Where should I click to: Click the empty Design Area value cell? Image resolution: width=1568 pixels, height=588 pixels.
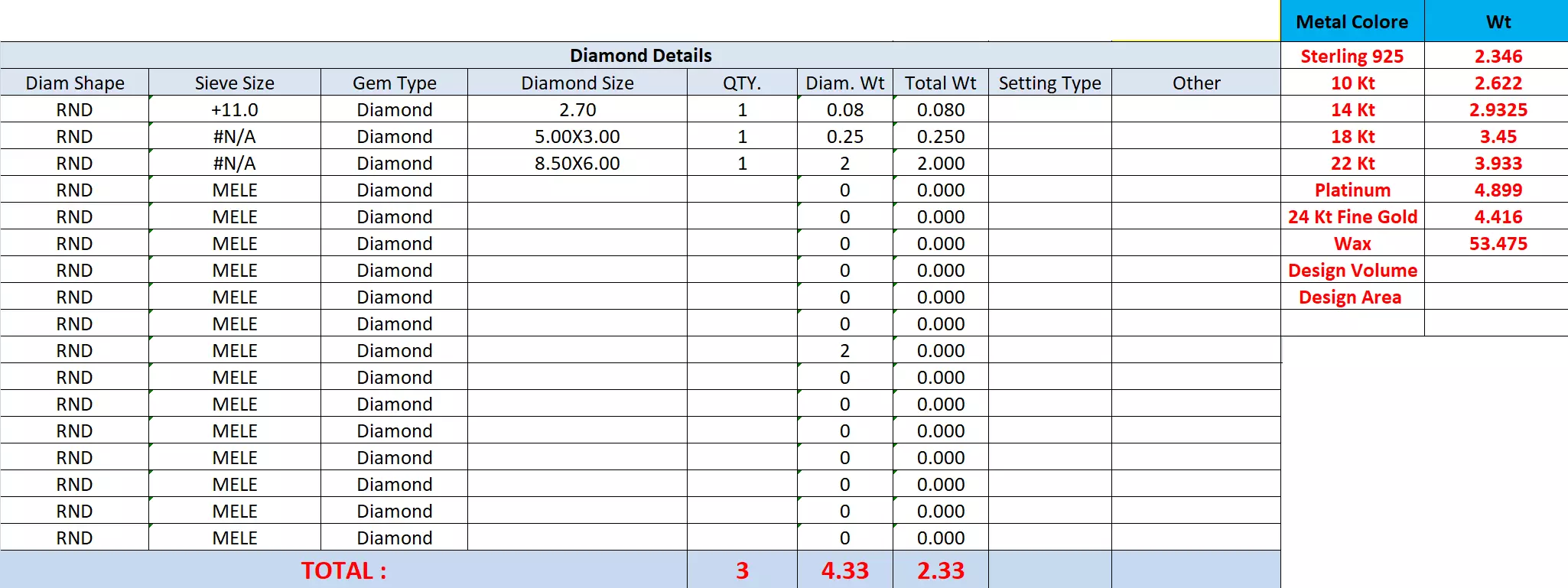[x=1497, y=297]
